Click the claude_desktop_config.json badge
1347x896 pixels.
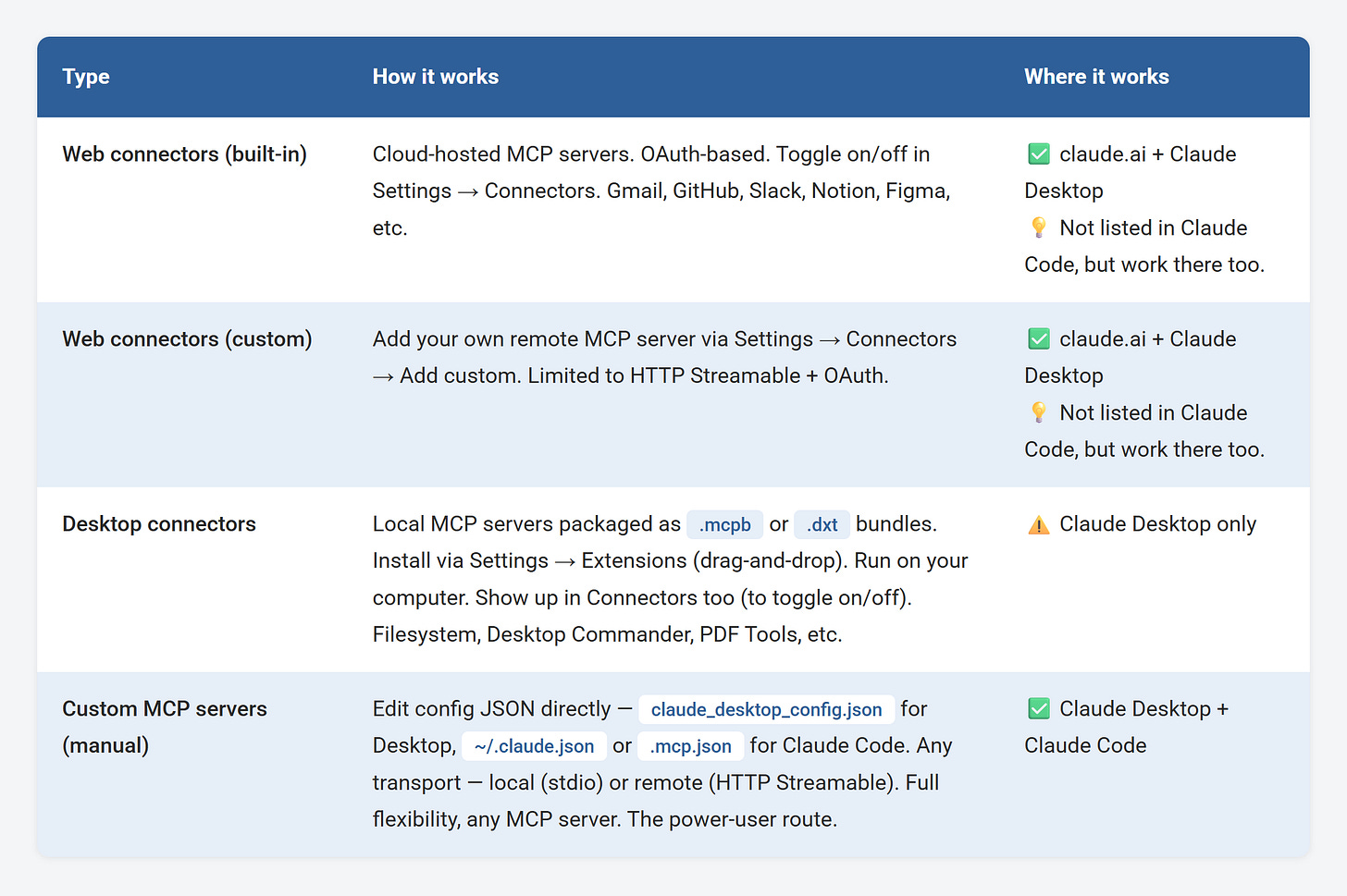coord(766,709)
